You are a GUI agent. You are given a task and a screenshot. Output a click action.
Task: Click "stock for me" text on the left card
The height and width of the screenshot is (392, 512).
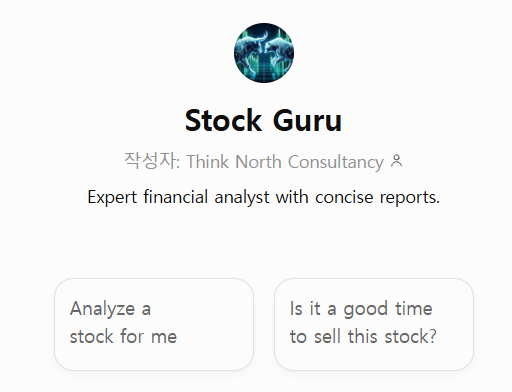pyautogui.click(x=123, y=336)
